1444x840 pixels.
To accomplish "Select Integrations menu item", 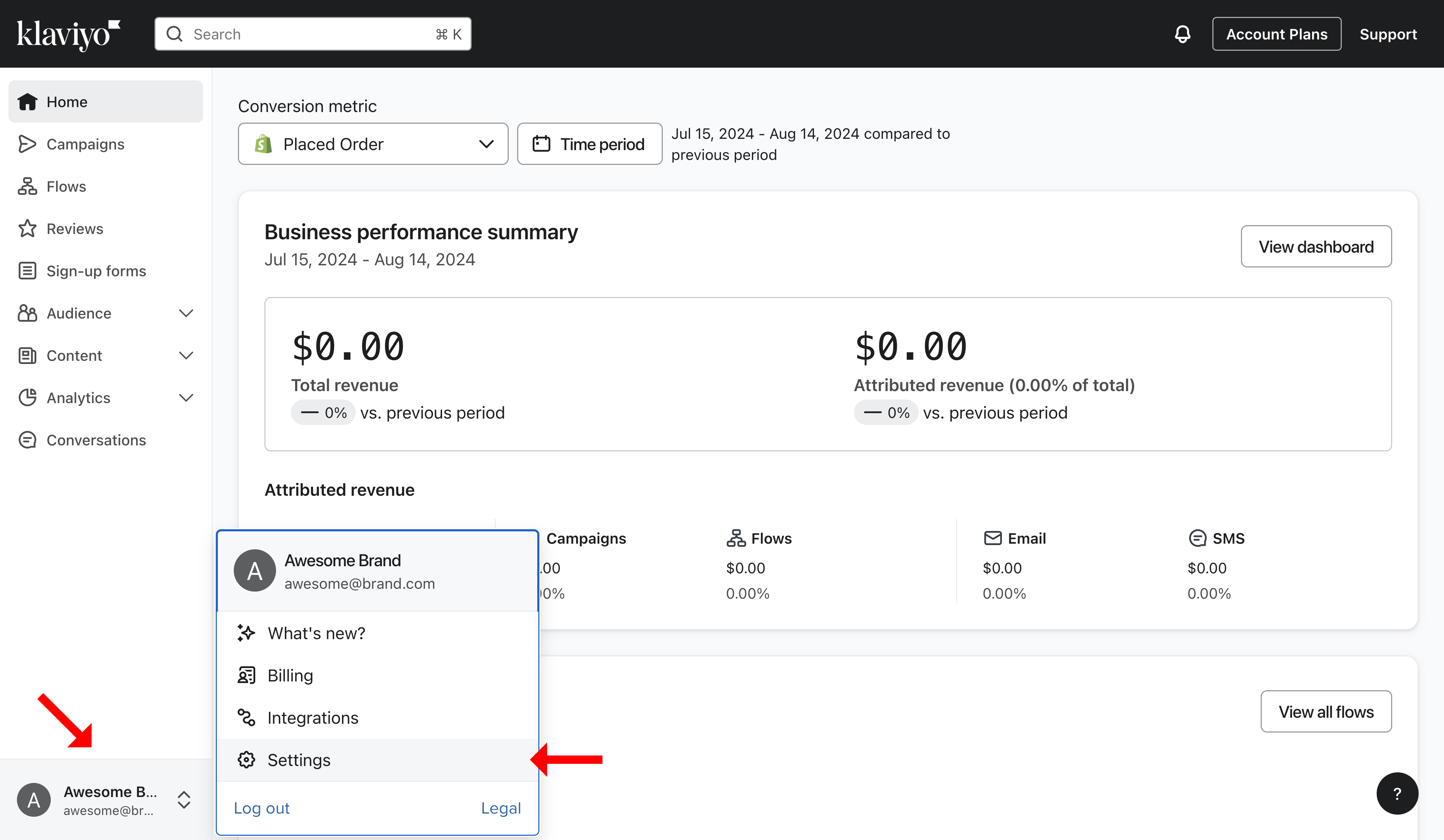I will click(x=378, y=717).
